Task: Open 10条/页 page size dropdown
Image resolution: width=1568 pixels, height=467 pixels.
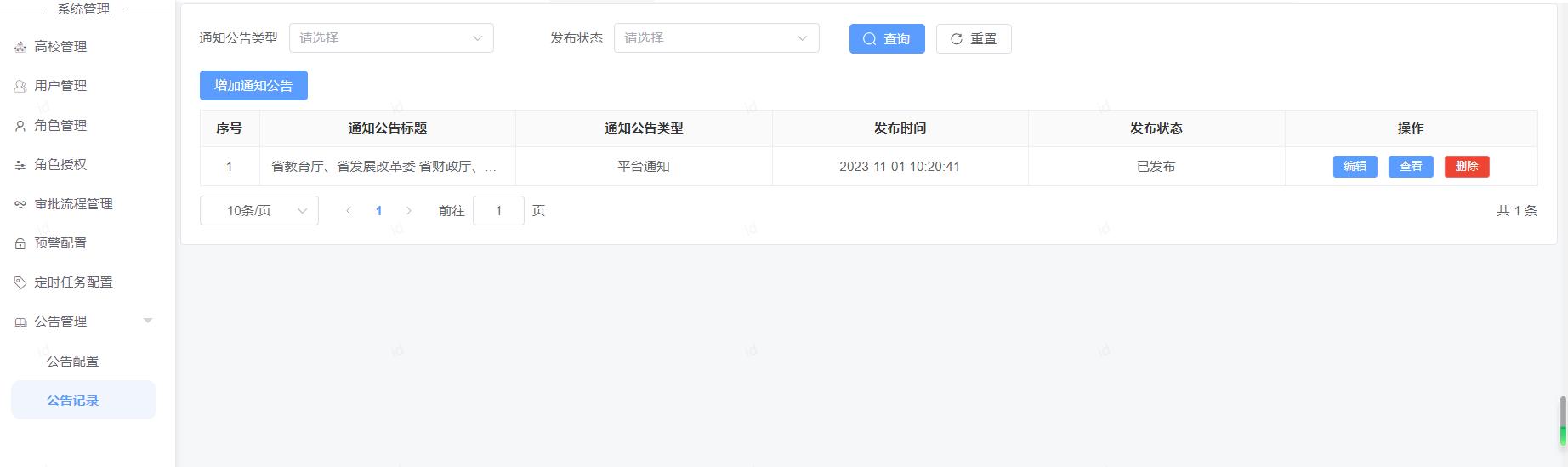Action: point(259,211)
